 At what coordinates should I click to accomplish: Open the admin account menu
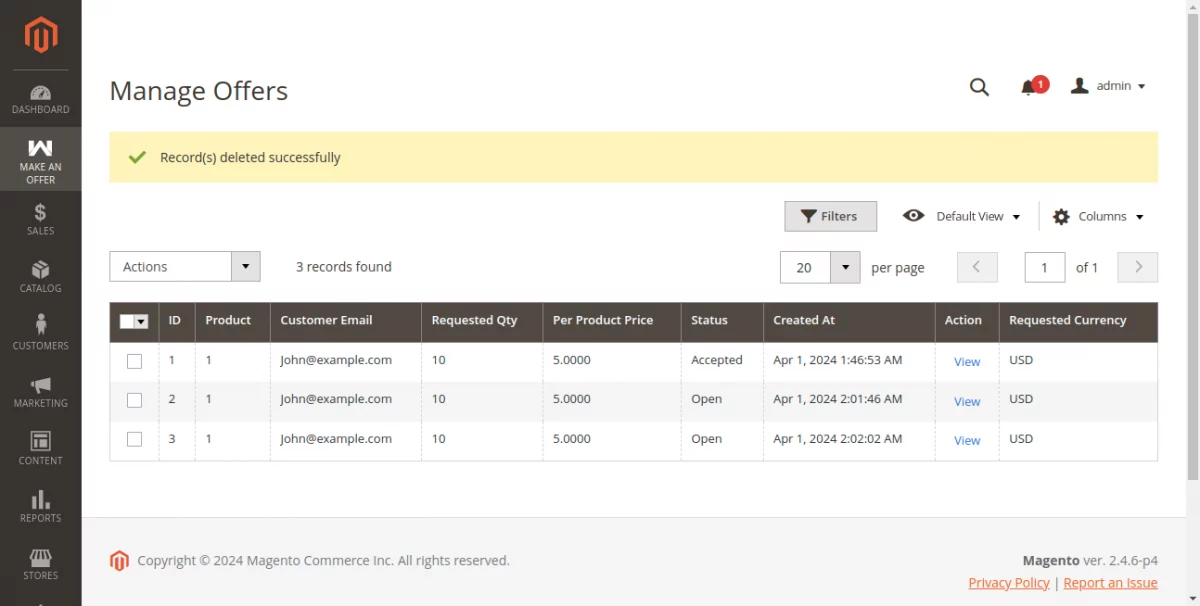[1108, 86]
